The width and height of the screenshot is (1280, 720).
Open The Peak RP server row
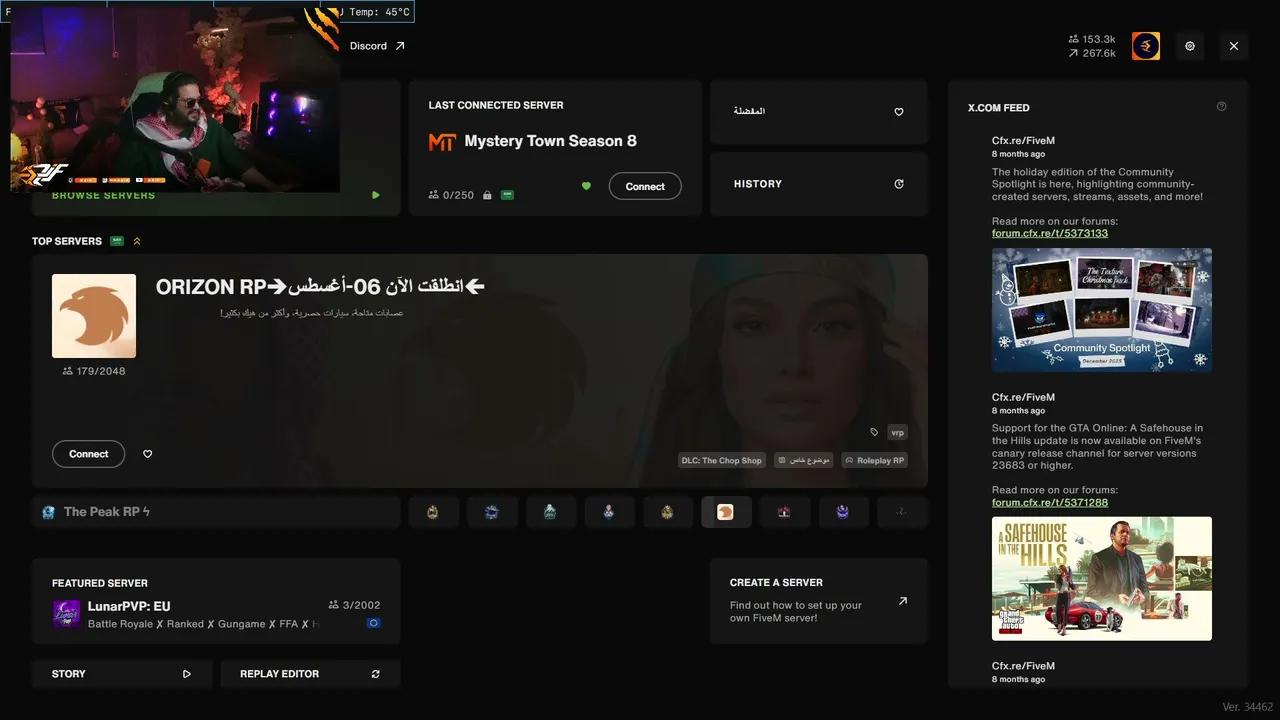point(216,512)
